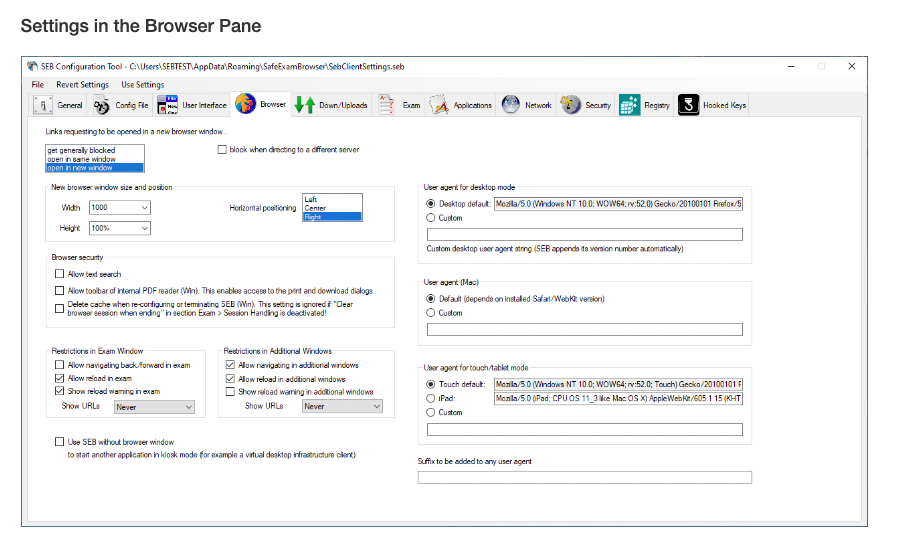Select Custom Mac user agent radio
Image resolution: width=905 pixels, height=538 pixels.
coord(431,312)
